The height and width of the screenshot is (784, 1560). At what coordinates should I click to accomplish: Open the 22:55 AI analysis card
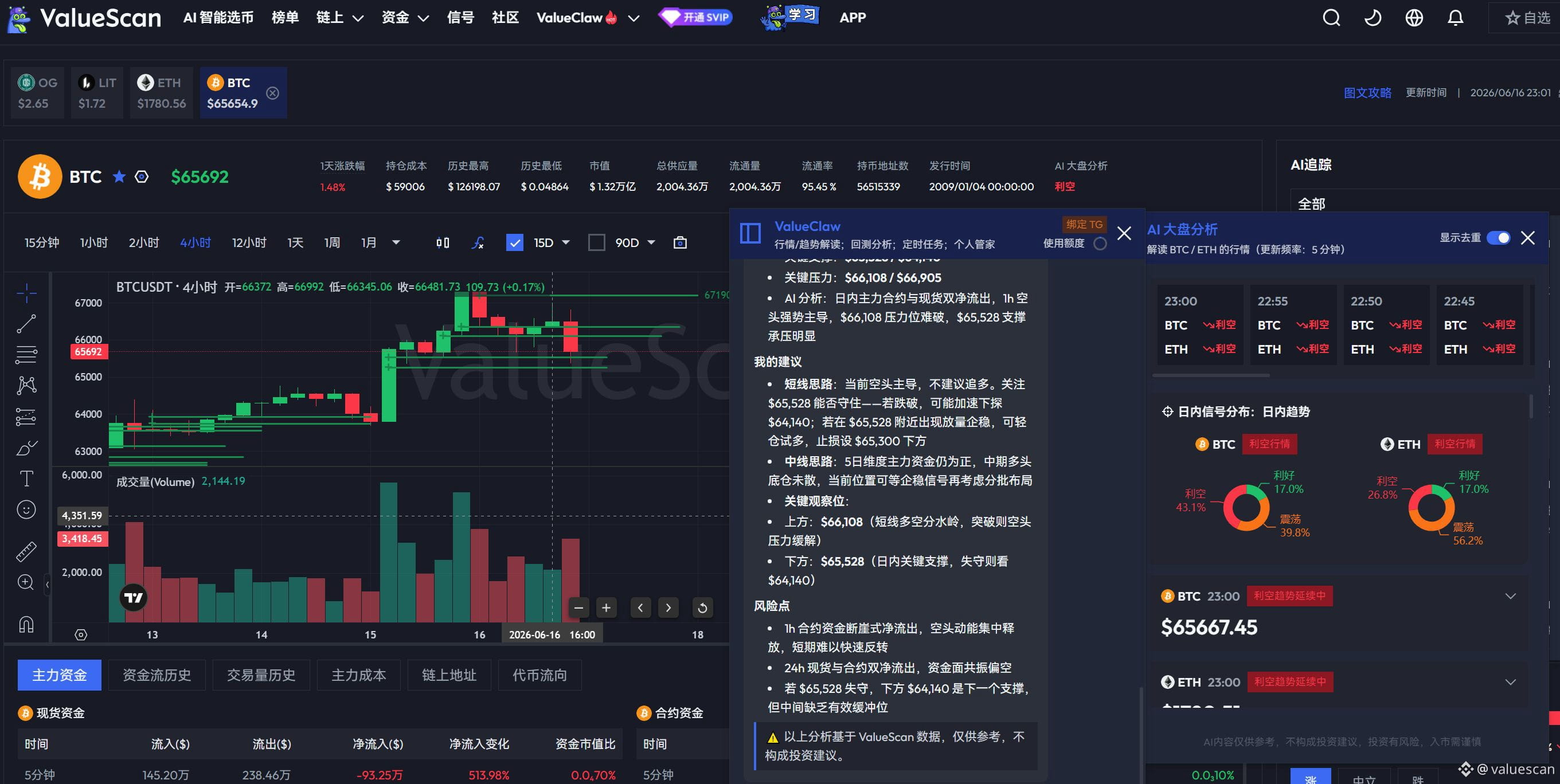click(1293, 325)
